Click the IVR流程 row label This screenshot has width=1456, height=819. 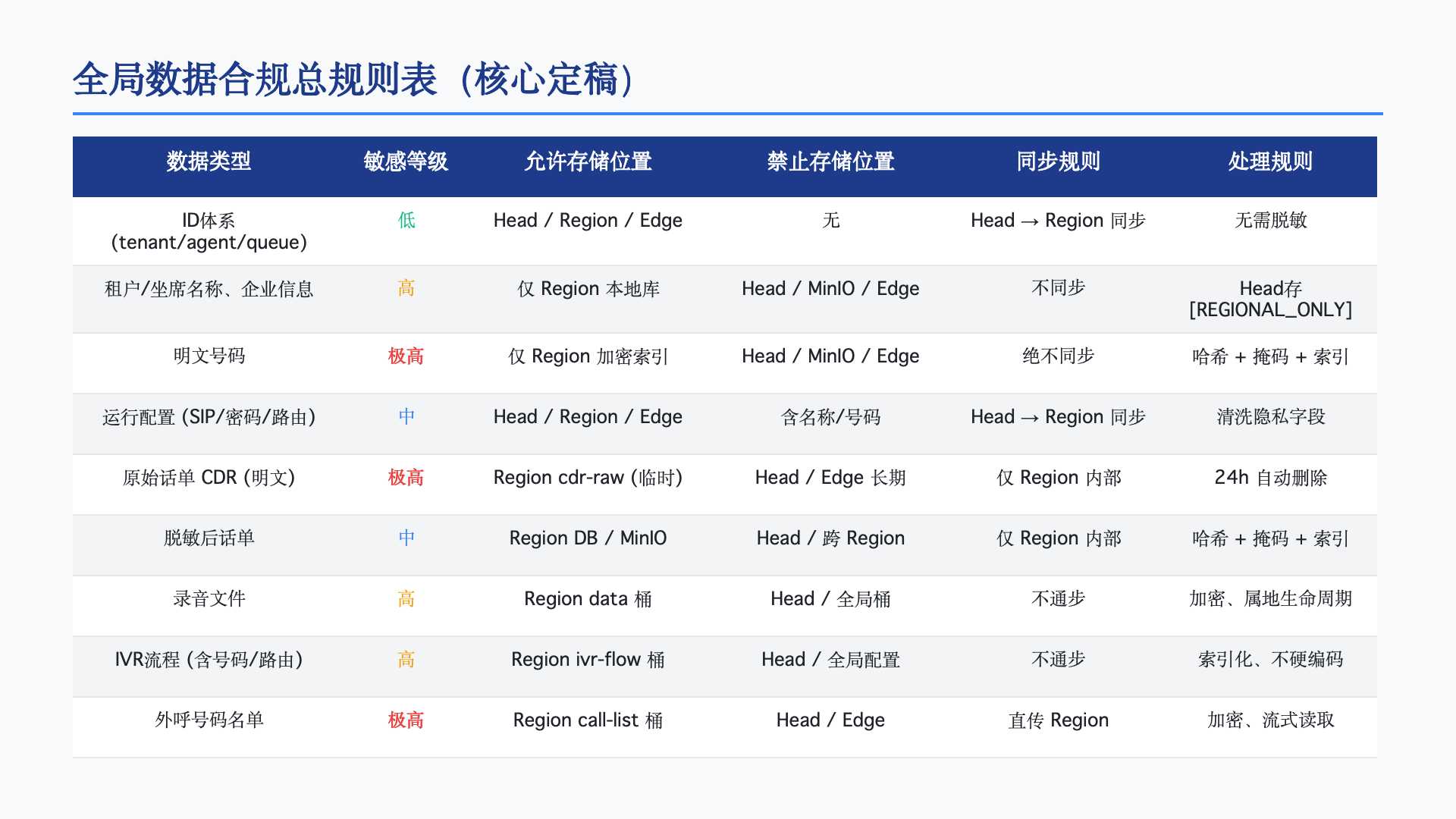pyautogui.click(x=209, y=659)
